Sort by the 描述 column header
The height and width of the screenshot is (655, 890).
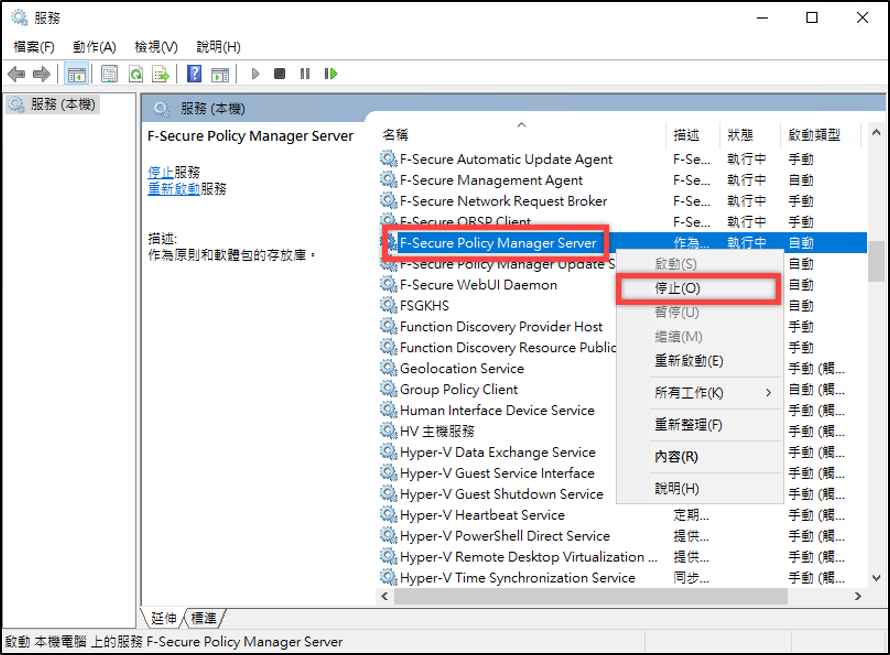click(692, 135)
